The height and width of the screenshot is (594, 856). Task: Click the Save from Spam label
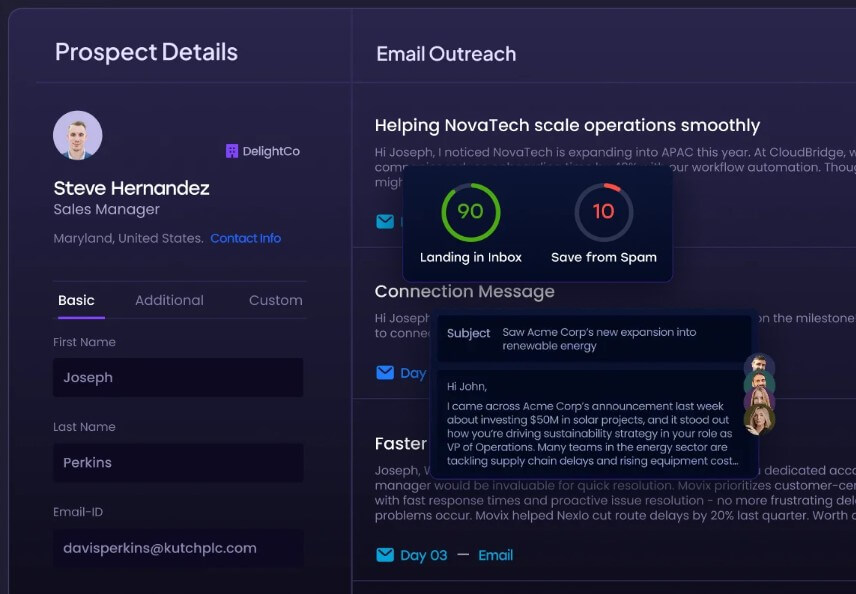604,257
